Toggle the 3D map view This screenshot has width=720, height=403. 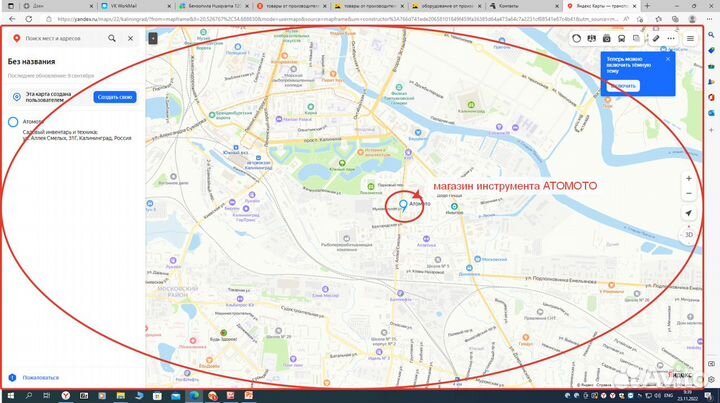point(689,235)
